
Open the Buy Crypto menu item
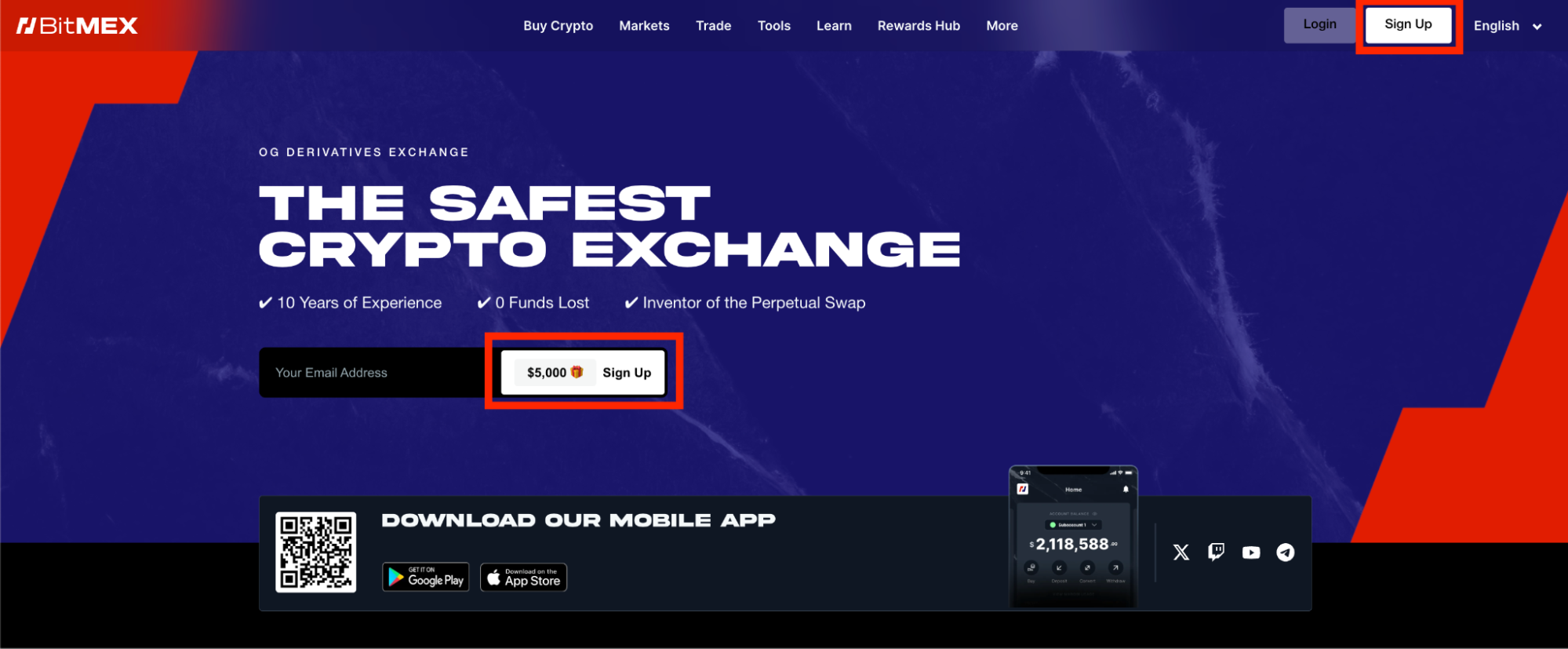pos(558,26)
